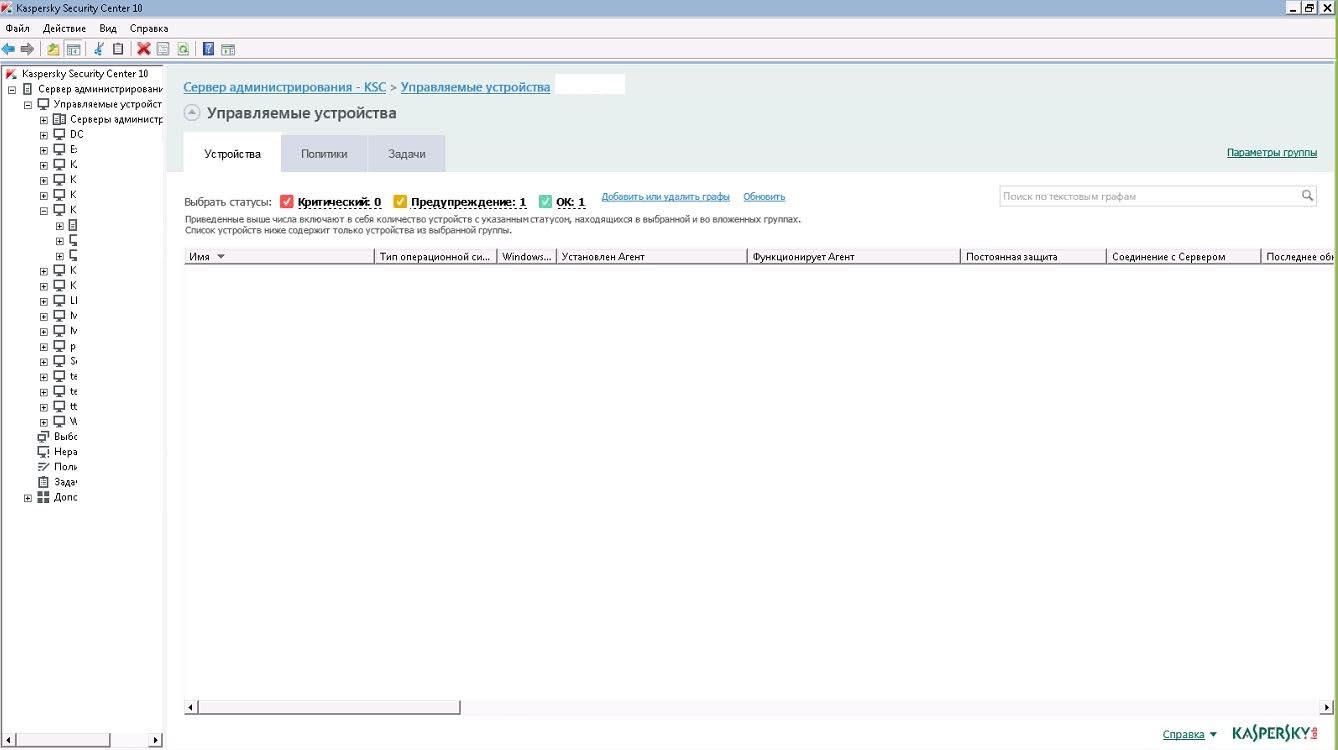Click the Paste clipboard toolbar icon
Image resolution: width=1338 pixels, height=750 pixels.
118,48
